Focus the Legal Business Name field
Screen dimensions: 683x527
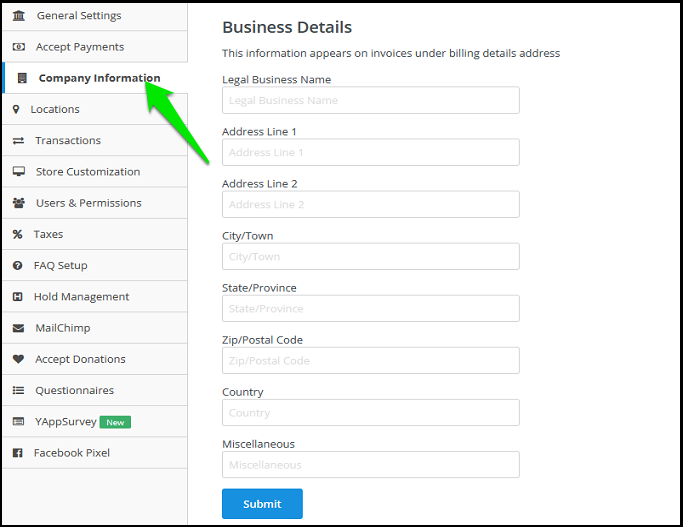(x=370, y=100)
